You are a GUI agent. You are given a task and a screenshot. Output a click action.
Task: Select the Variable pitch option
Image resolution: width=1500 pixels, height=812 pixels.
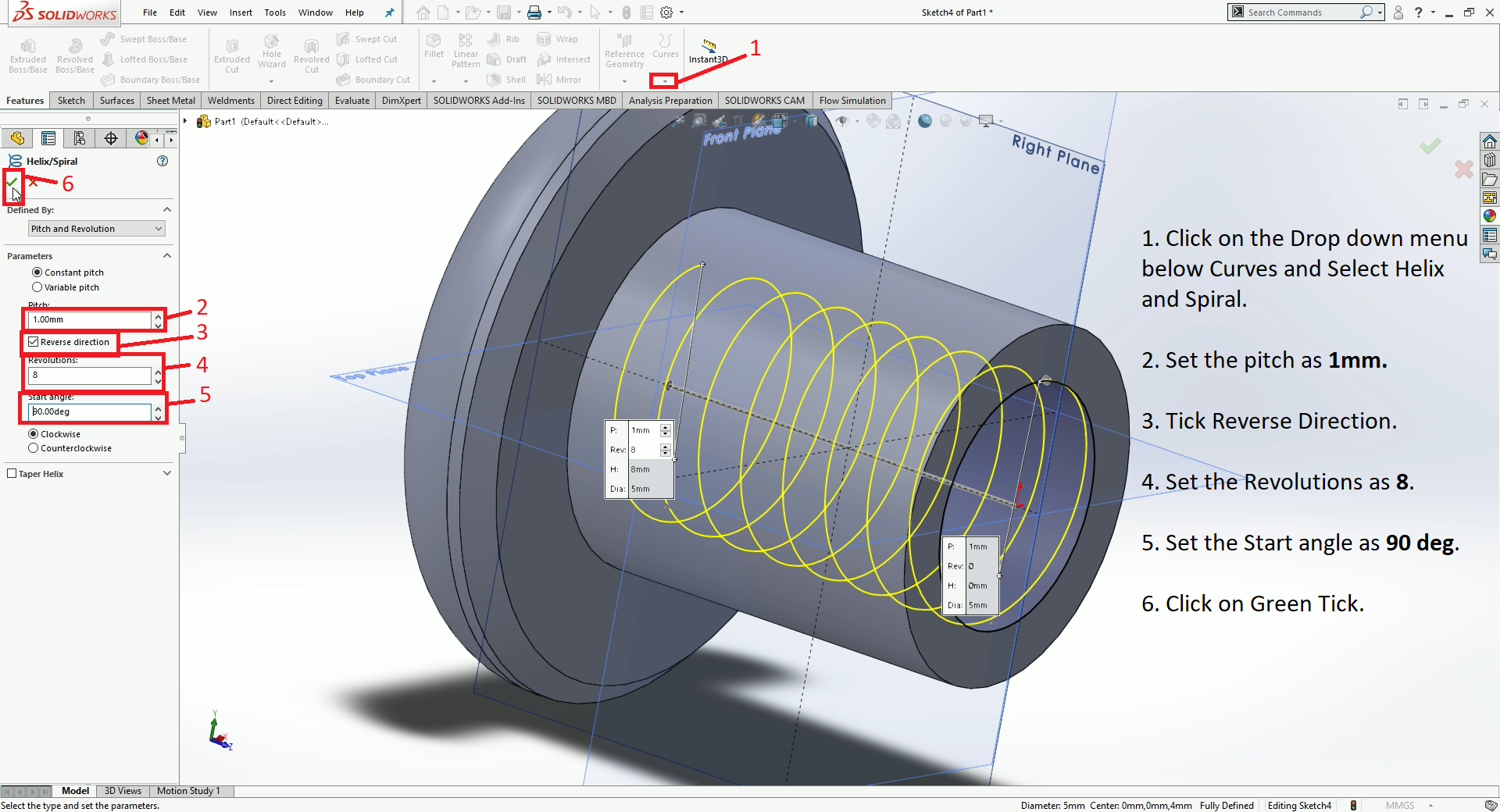coord(37,287)
